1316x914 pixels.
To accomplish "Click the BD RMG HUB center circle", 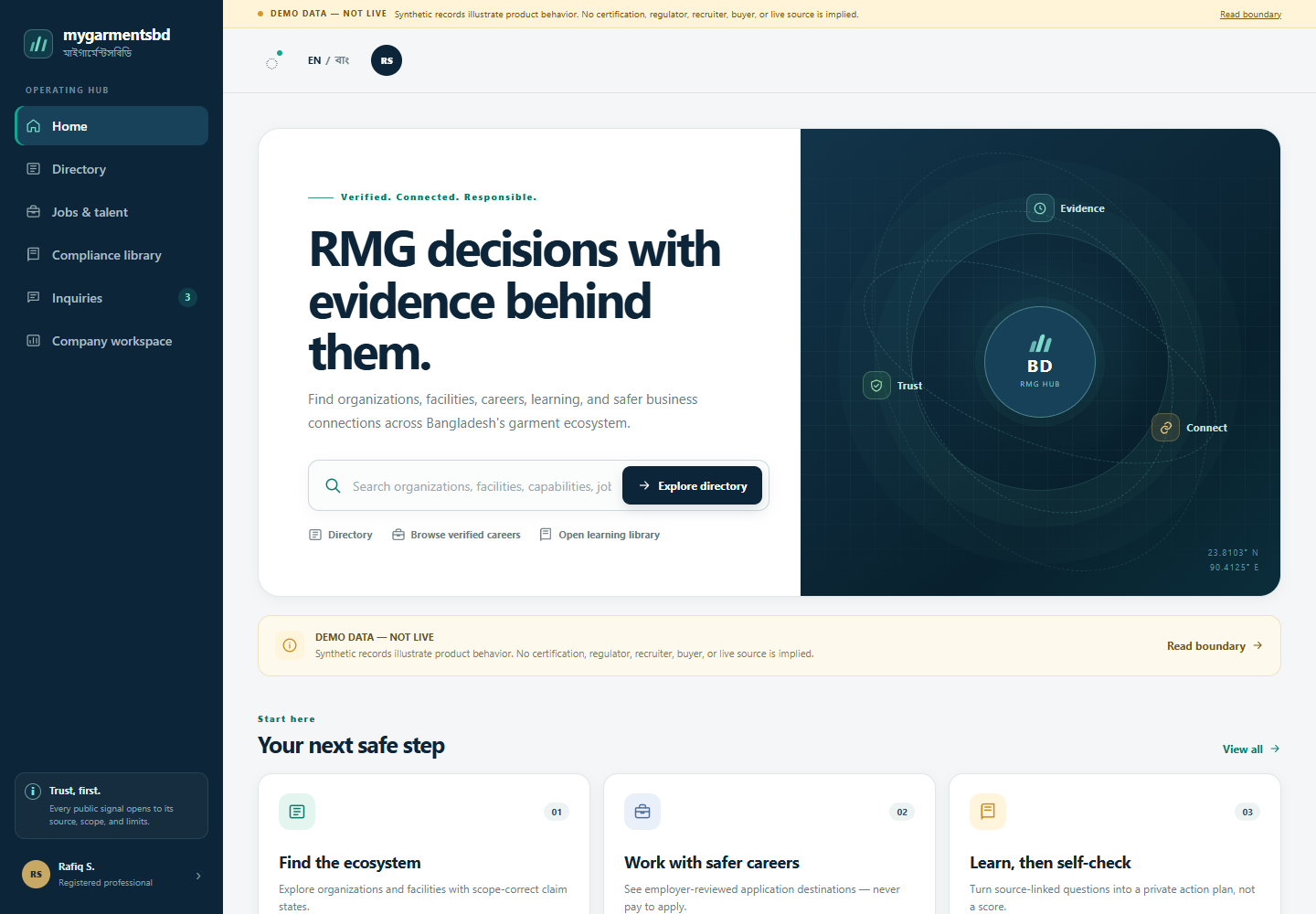I will tap(1040, 362).
